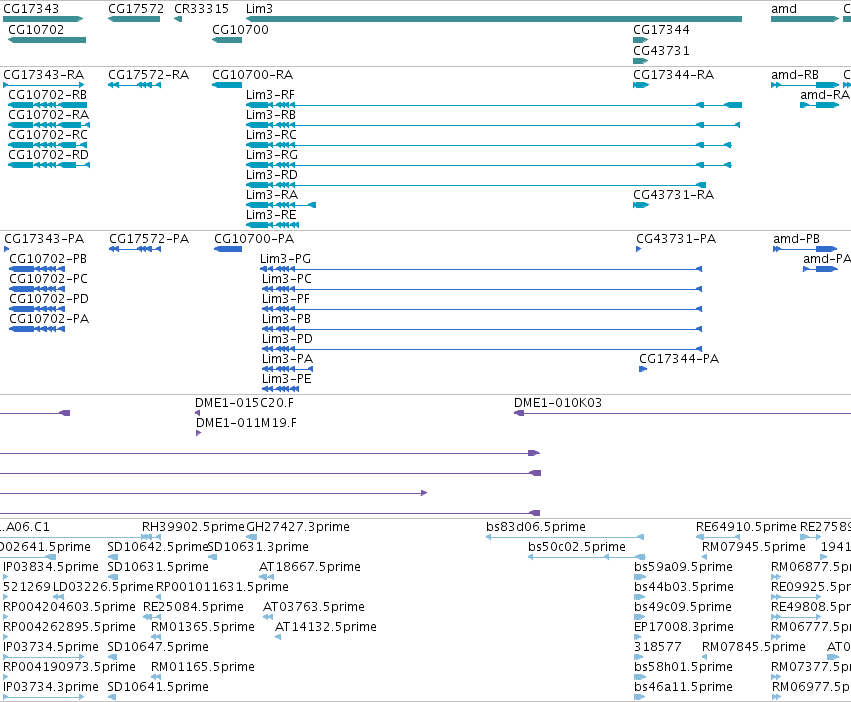Select the CG17344-PA protein label
This screenshot has height=702, width=851.
click(x=679, y=359)
